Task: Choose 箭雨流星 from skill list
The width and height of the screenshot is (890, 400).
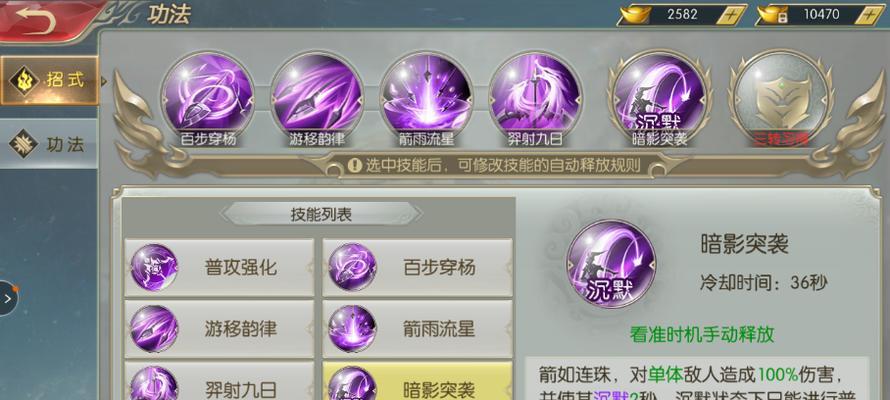Action: [417, 329]
